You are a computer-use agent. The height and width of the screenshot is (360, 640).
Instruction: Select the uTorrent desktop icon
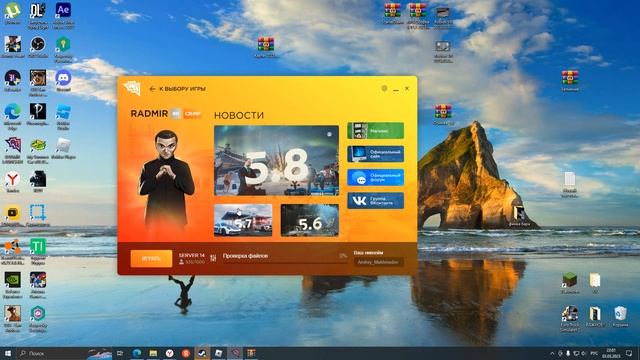13,11
